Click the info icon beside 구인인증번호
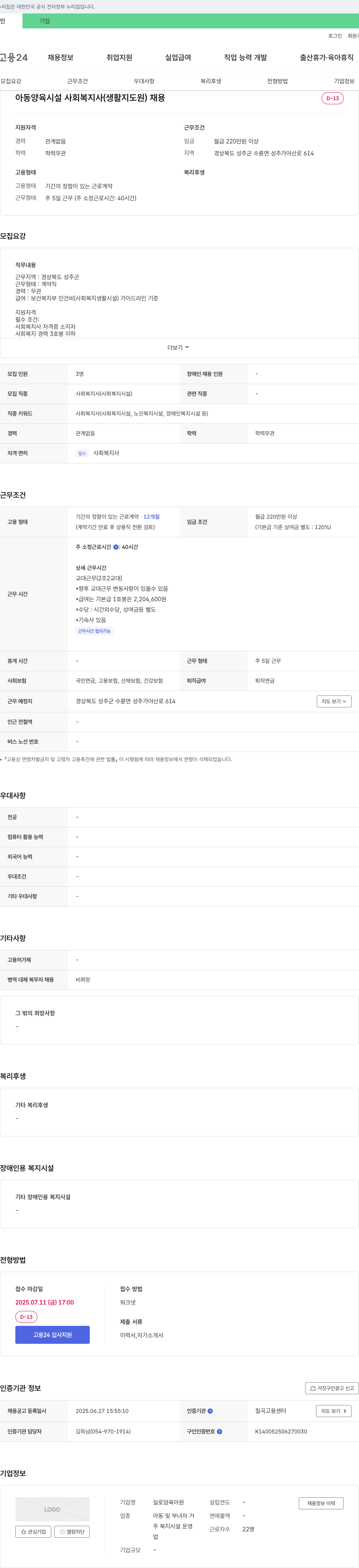This screenshot has width=359, height=1568. tap(220, 1432)
